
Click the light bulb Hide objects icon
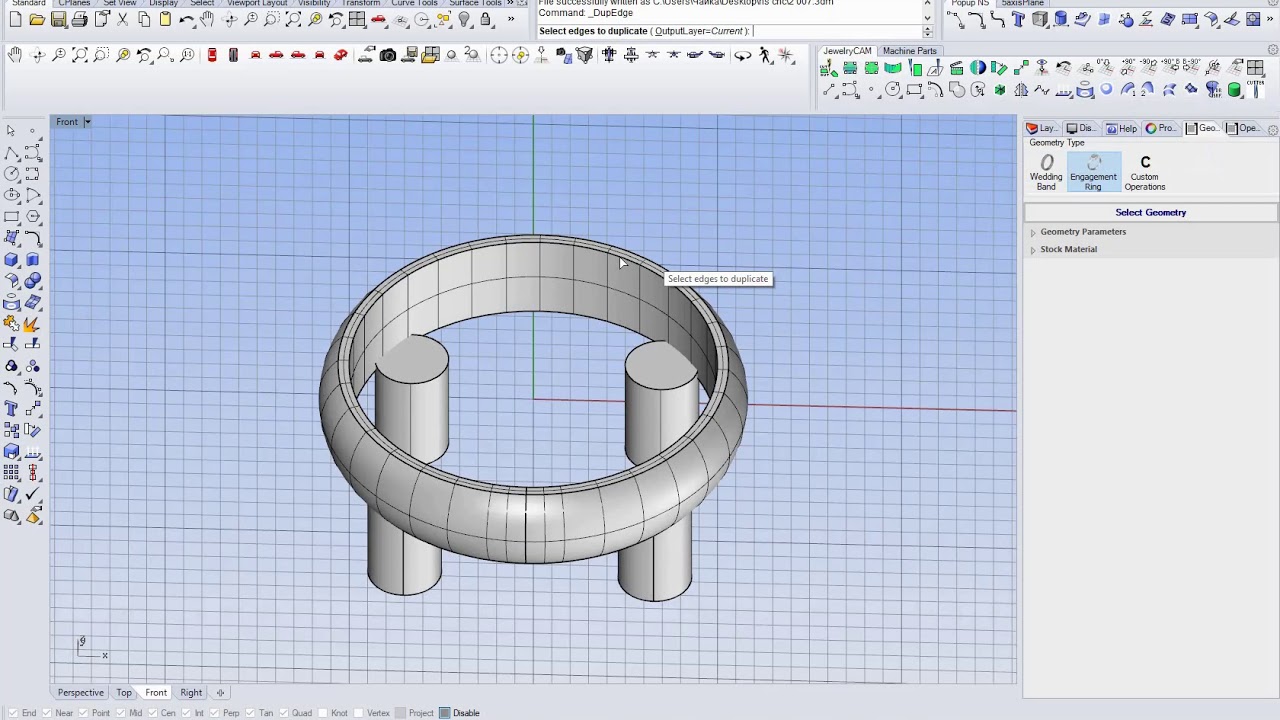pos(464,20)
